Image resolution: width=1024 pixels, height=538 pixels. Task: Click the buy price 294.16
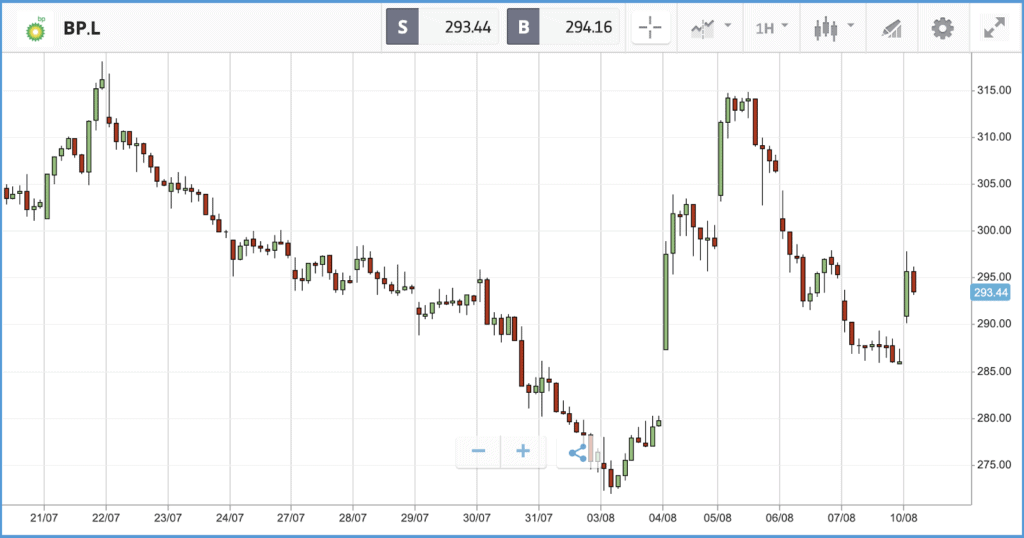(x=588, y=27)
